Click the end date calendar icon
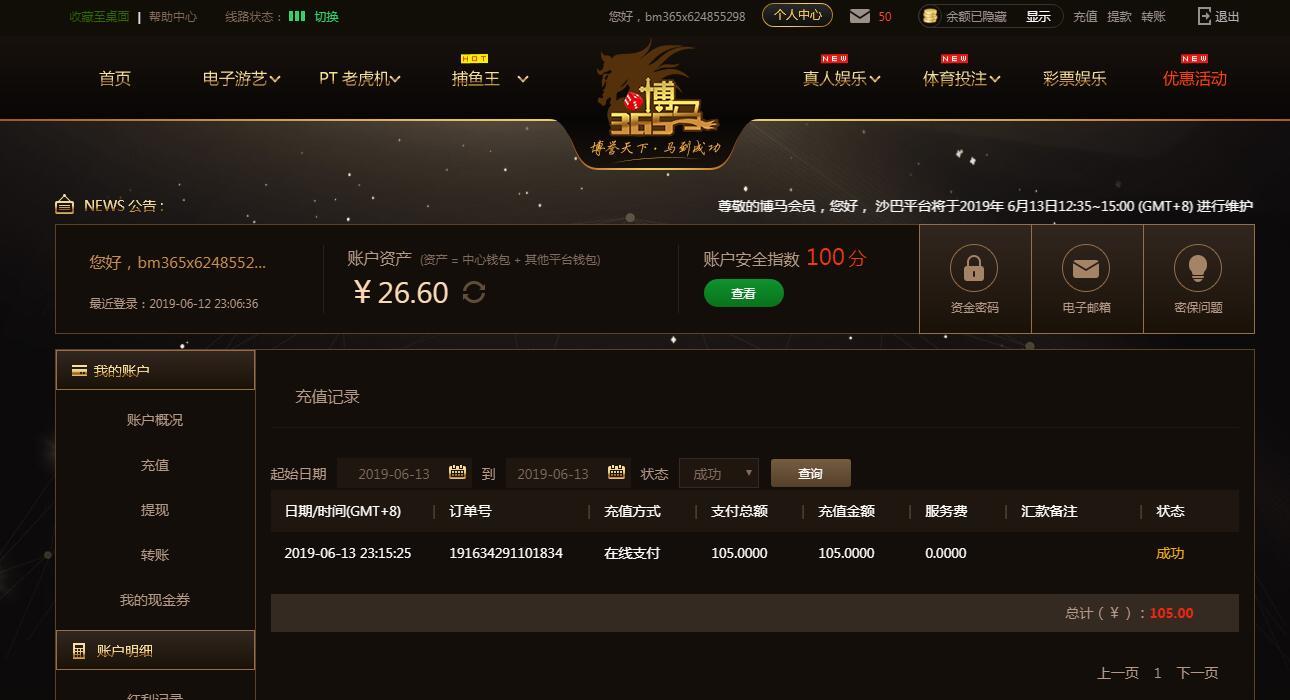 pos(616,472)
